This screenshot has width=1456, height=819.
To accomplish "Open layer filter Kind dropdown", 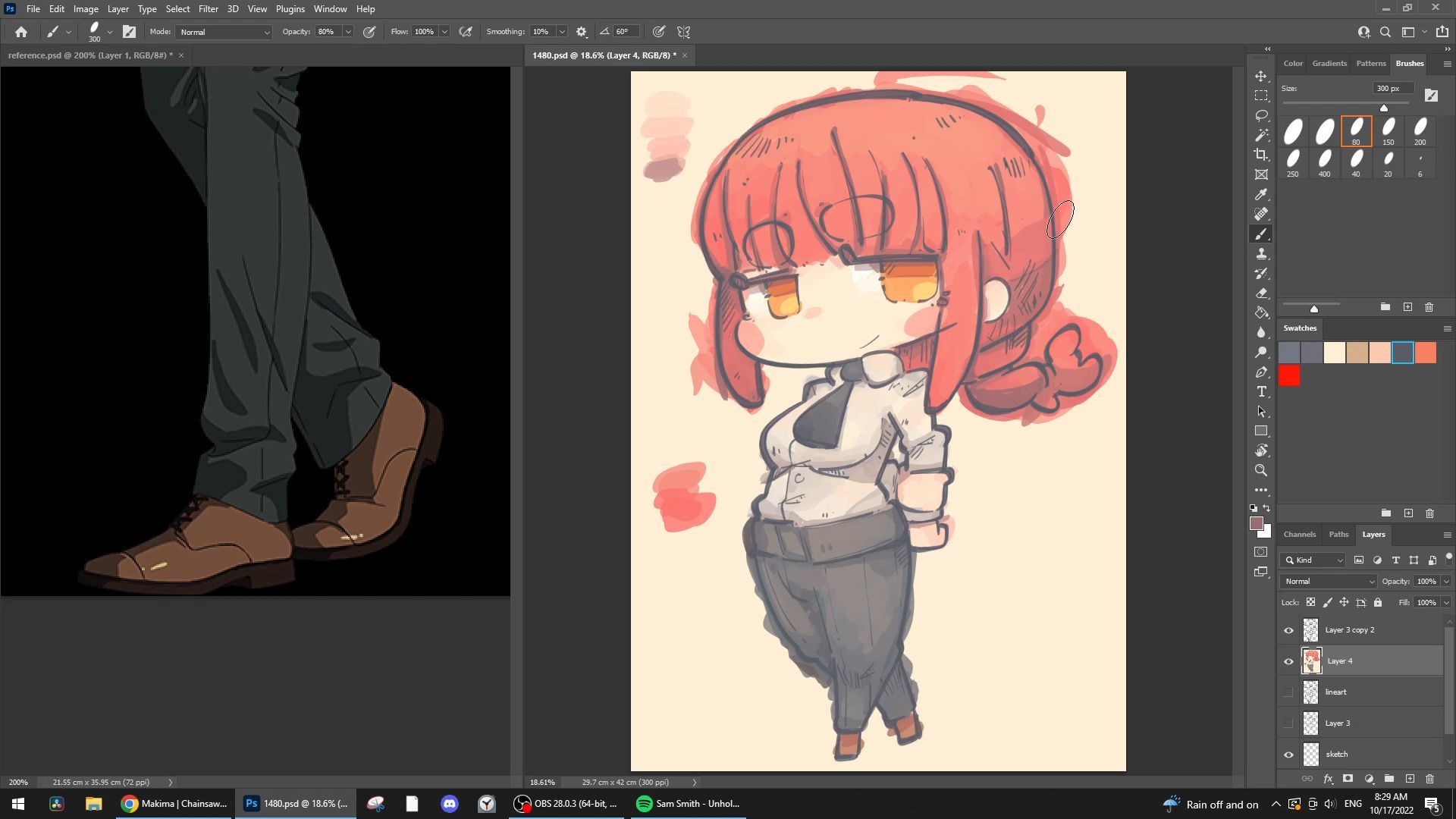I will 1313,560.
